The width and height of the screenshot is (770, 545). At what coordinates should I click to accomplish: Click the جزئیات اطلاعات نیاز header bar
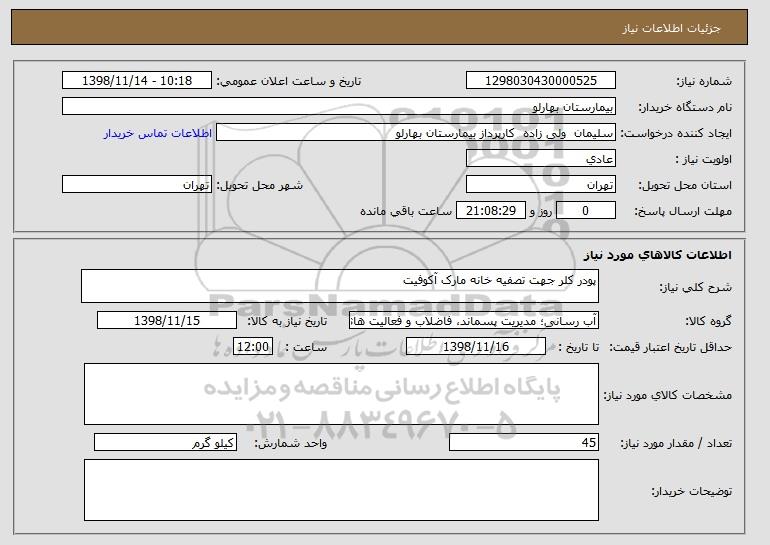tap(380, 27)
